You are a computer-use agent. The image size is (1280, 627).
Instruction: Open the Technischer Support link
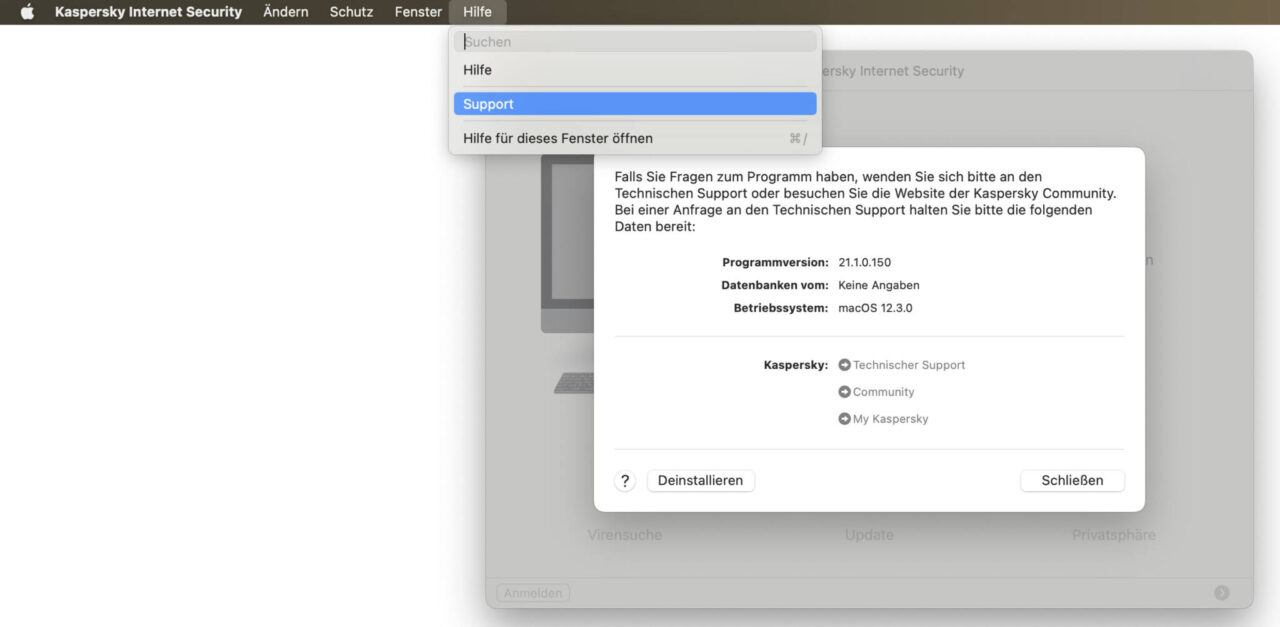tap(908, 365)
